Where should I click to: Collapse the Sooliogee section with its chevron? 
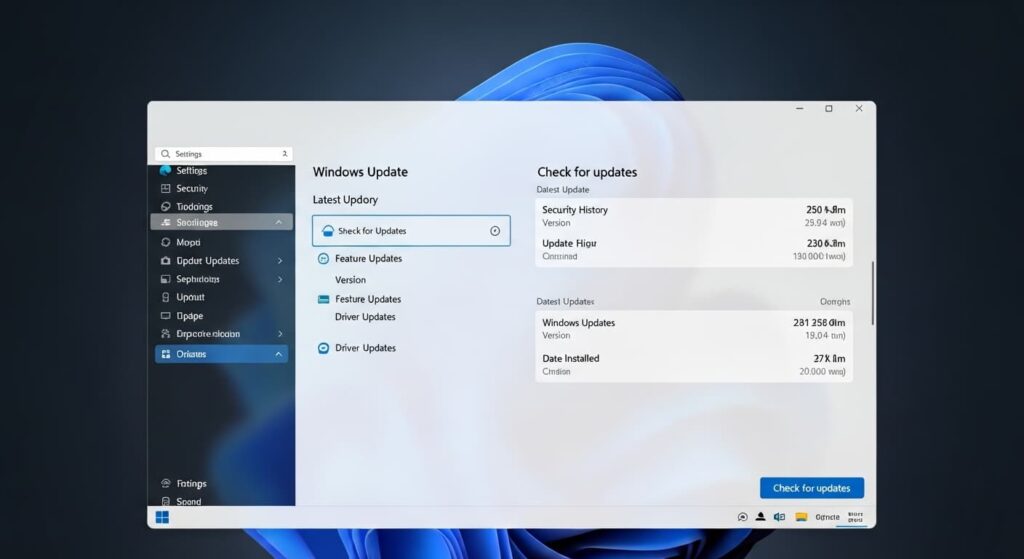[x=279, y=223]
